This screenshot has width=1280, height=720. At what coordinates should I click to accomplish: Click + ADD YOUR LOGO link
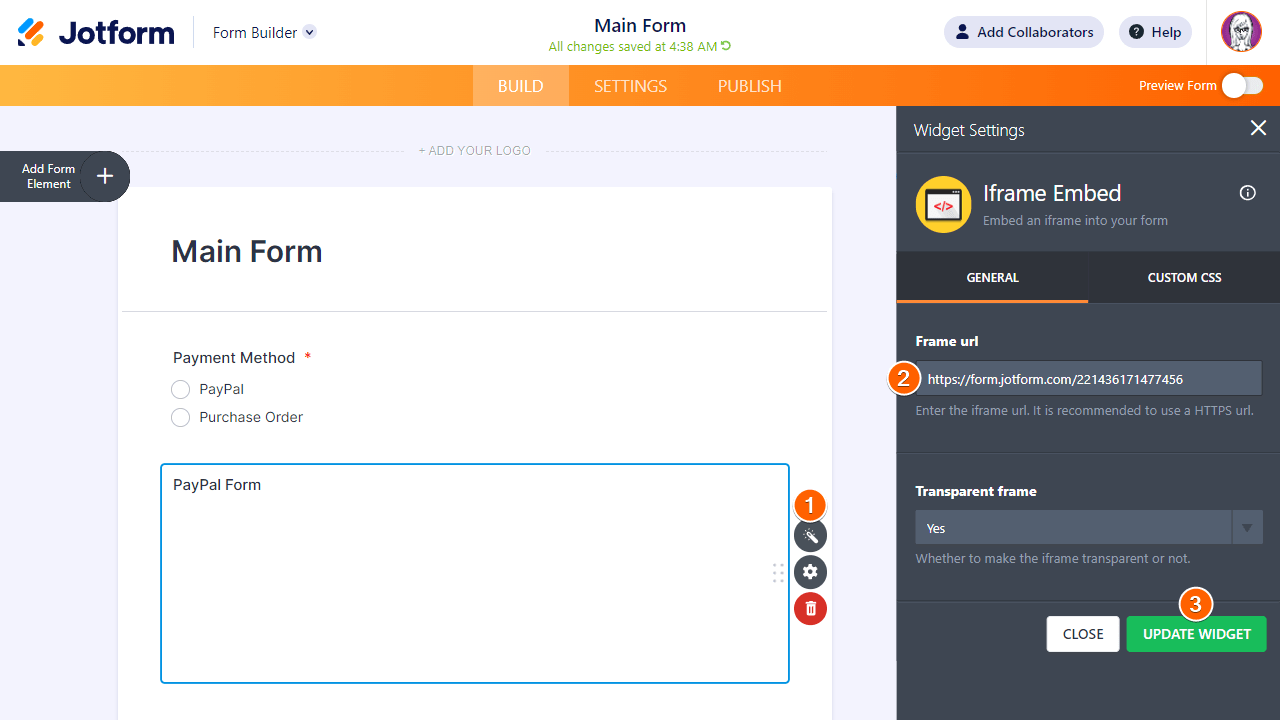(475, 151)
